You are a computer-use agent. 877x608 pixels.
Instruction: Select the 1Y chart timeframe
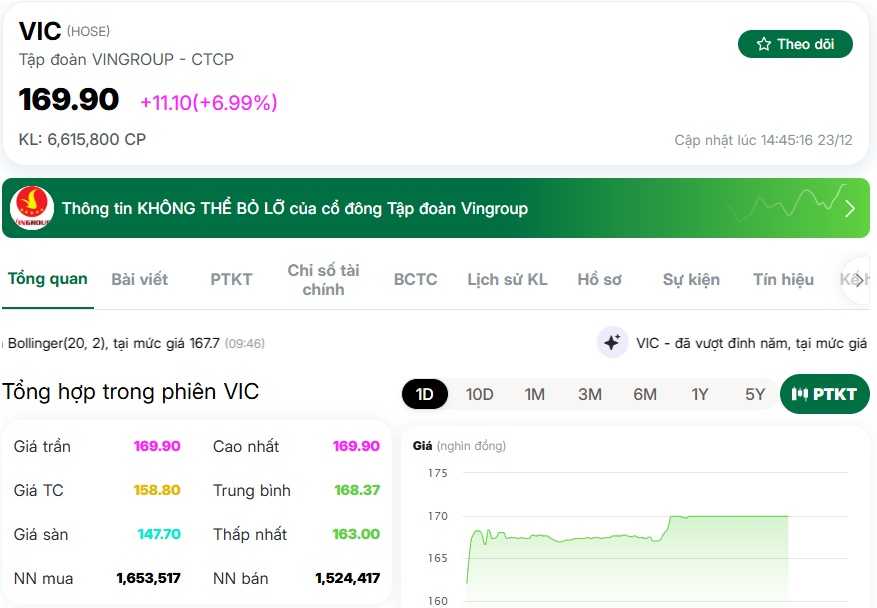(700, 395)
